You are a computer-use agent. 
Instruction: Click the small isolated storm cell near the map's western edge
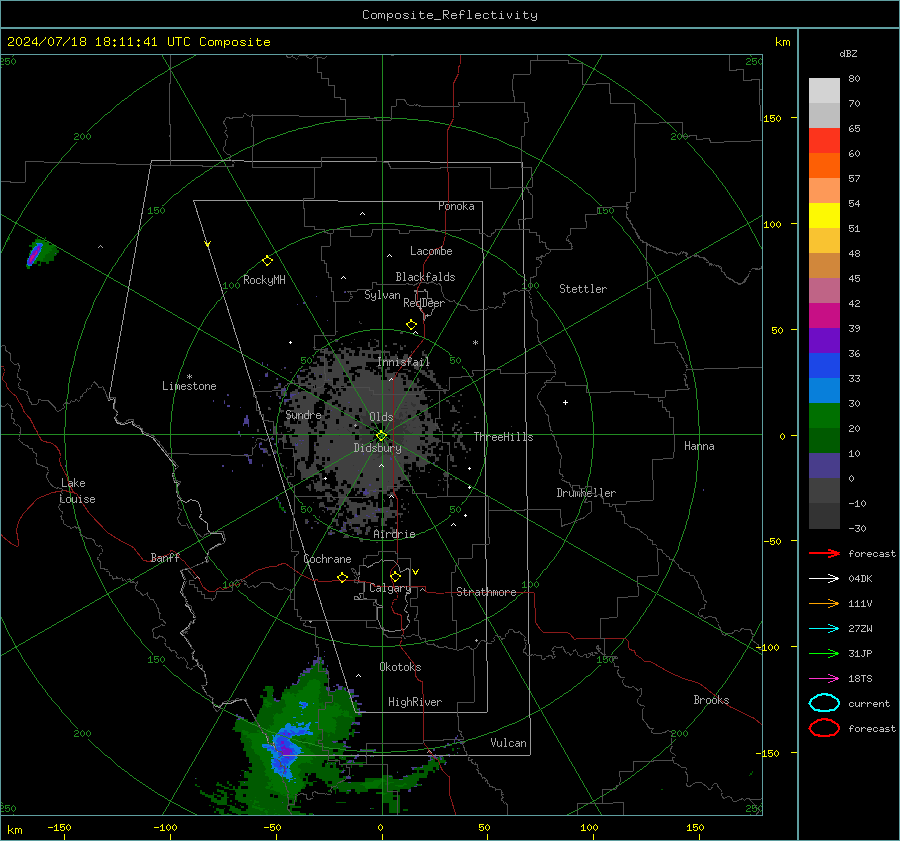point(40,253)
